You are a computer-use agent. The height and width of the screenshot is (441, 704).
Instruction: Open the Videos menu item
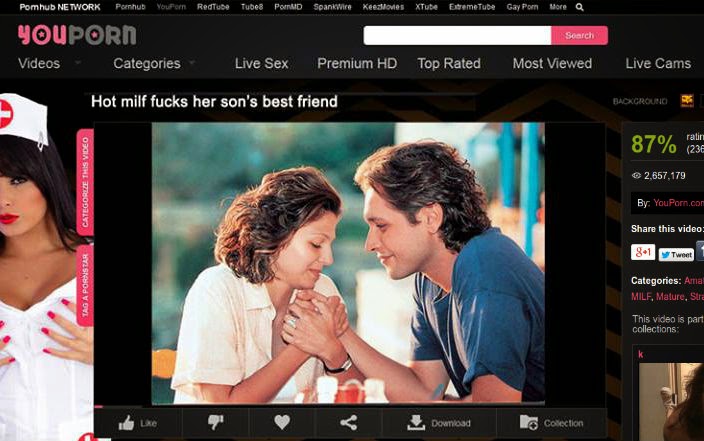(39, 63)
